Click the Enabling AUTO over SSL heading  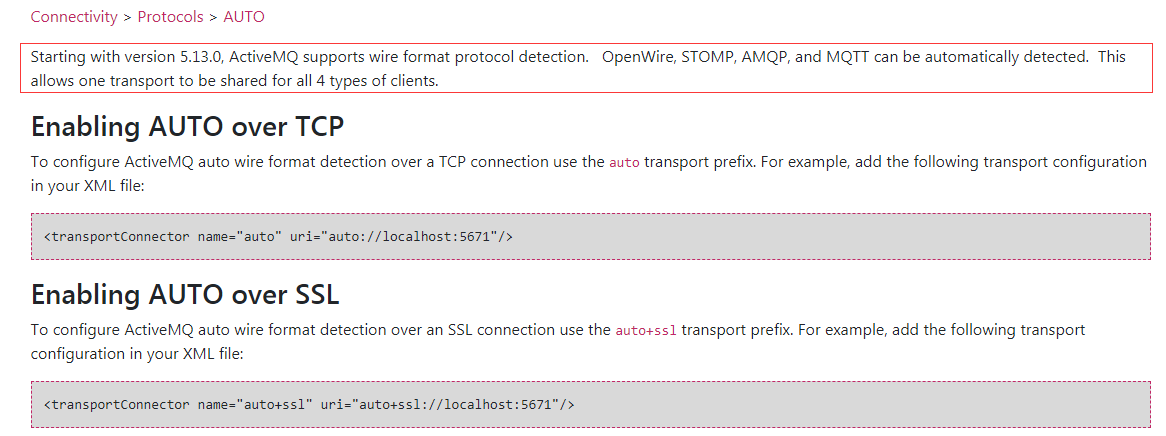click(x=185, y=295)
